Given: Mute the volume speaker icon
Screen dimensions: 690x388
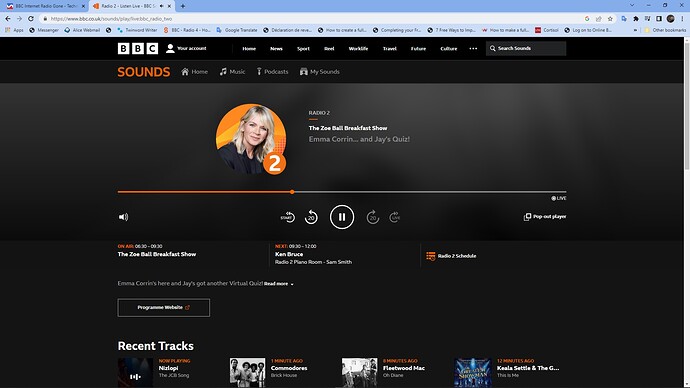Looking at the screenshot, I should coord(124,217).
